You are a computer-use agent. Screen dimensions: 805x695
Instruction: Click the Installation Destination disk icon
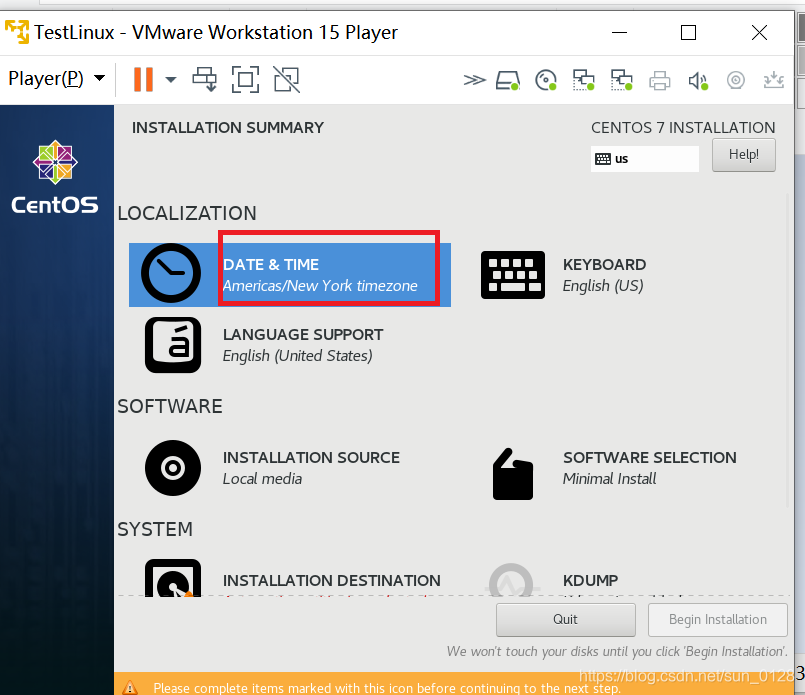pyautogui.click(x=173, y=578)
